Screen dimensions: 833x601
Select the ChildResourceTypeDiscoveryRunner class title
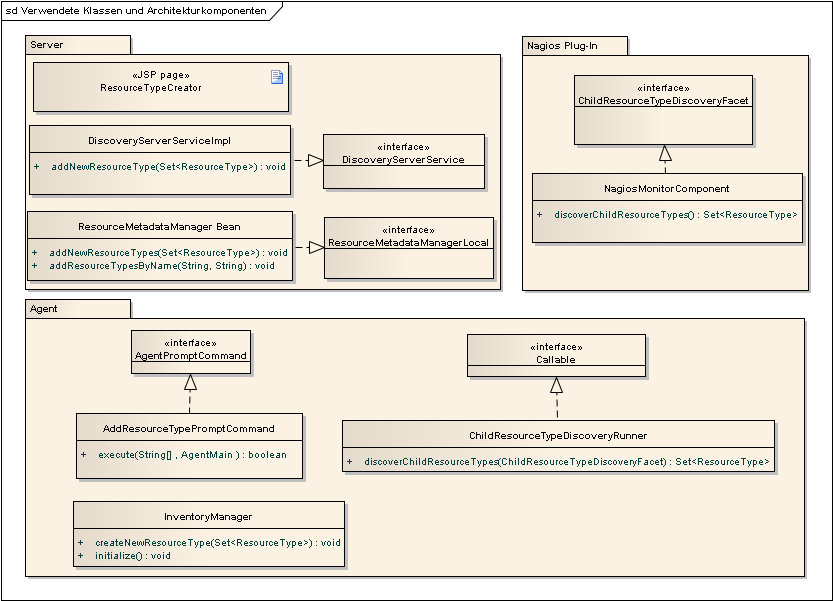(x=558, y=436)
